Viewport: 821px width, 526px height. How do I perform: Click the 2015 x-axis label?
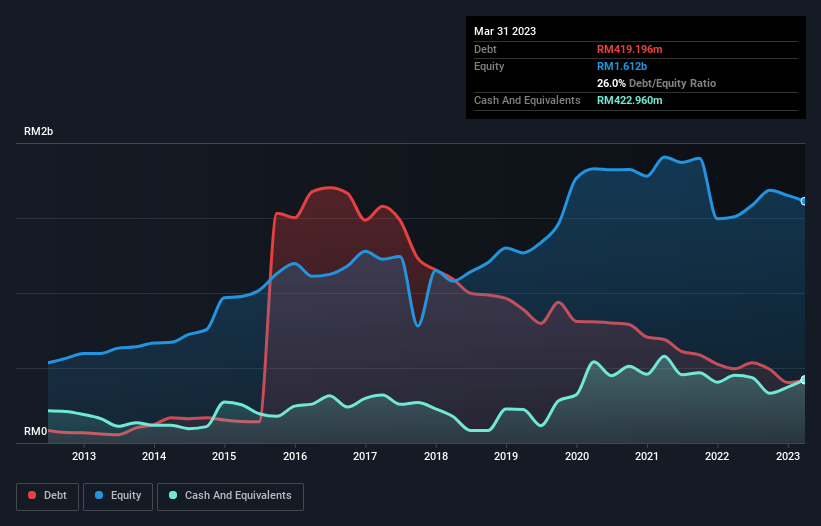(224, 456)
